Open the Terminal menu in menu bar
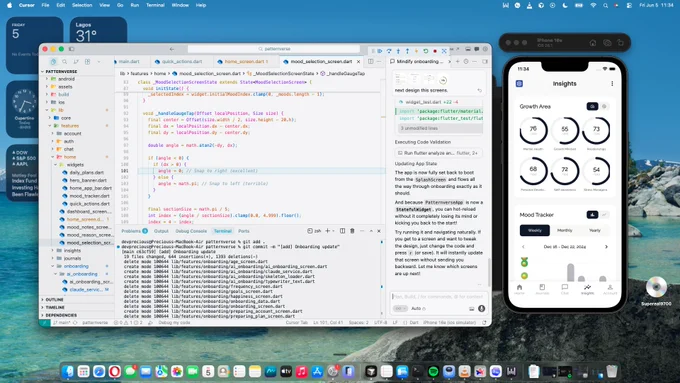 [155, 5]
